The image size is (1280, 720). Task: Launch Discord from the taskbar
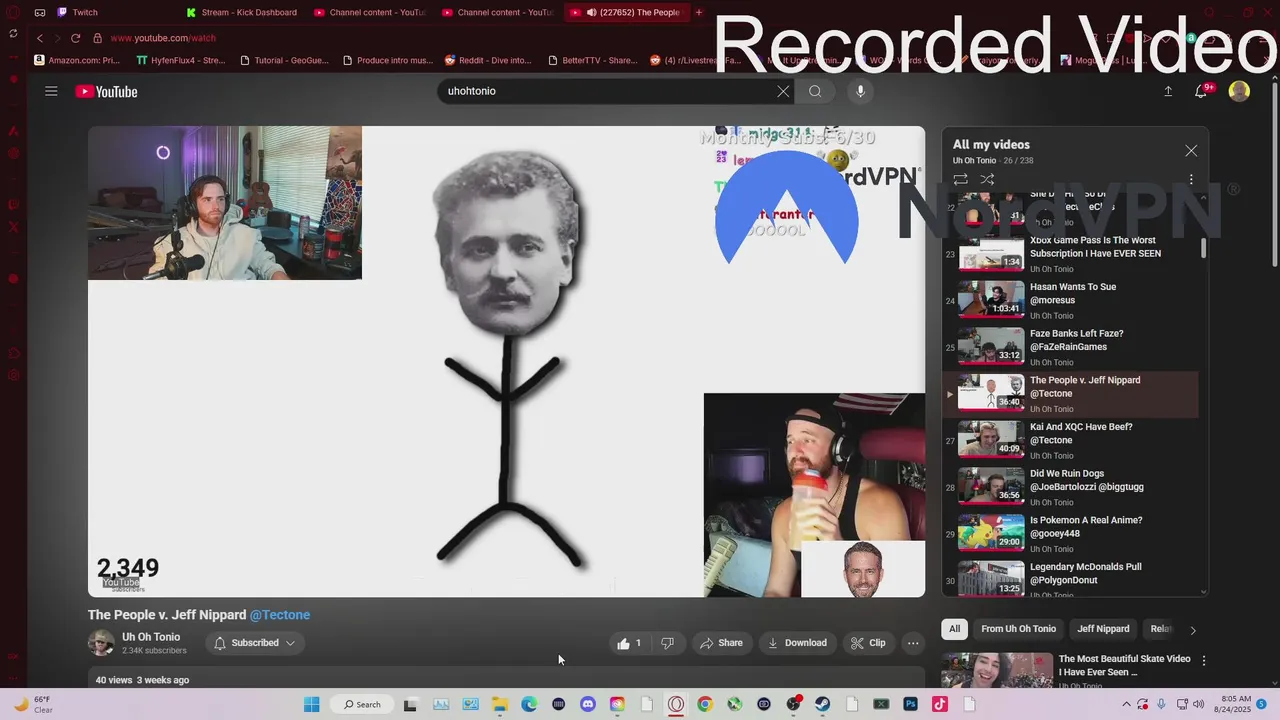pyautogui.click(x=588, y=704)
